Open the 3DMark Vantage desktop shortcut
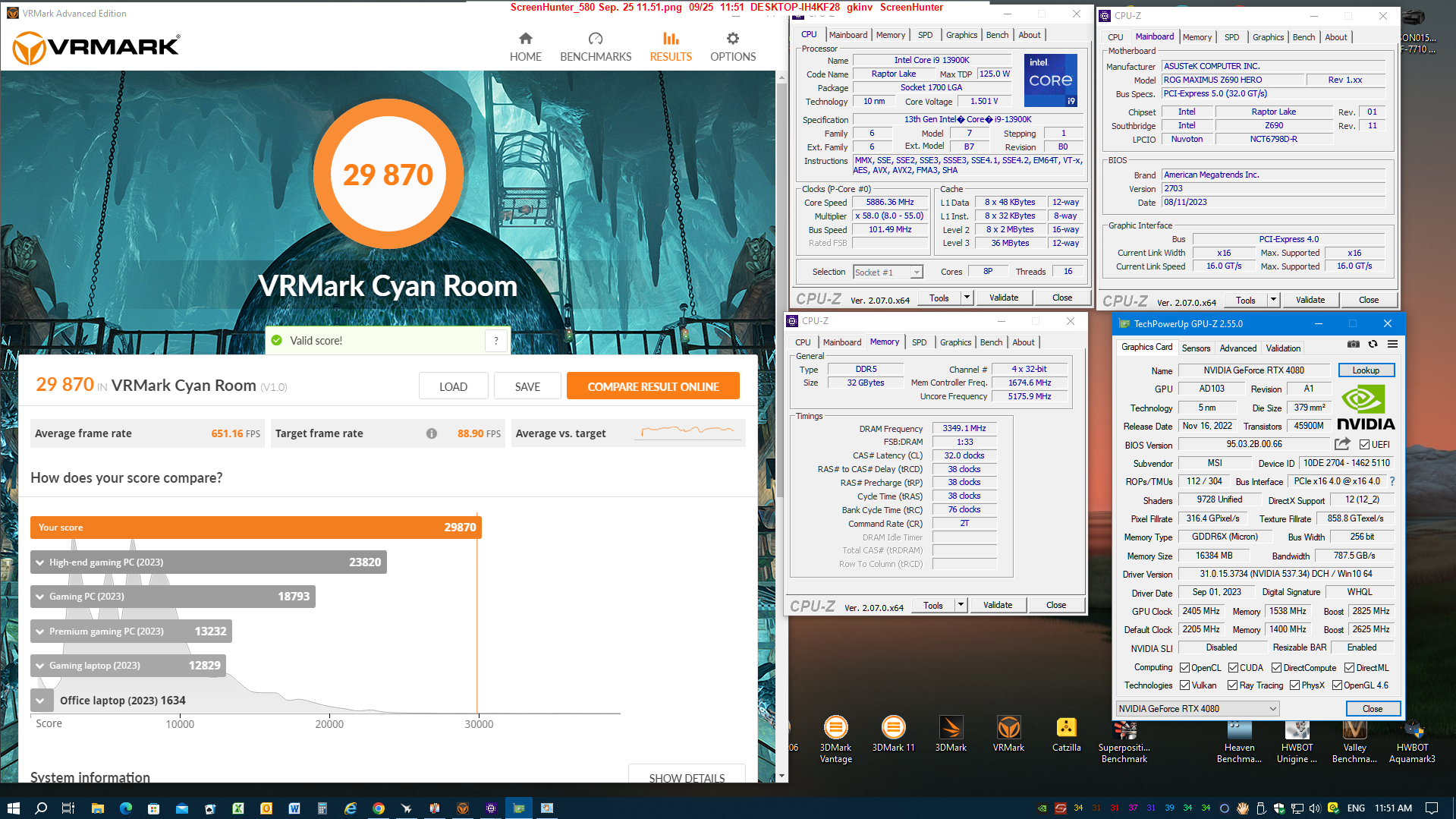The width and height of the screenshot is (1456, 819). (835, 738)
